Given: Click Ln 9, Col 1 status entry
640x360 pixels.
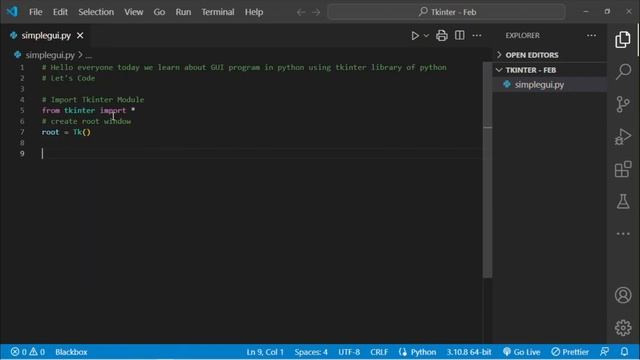Looking at the screenshot, I should (265, 352).
